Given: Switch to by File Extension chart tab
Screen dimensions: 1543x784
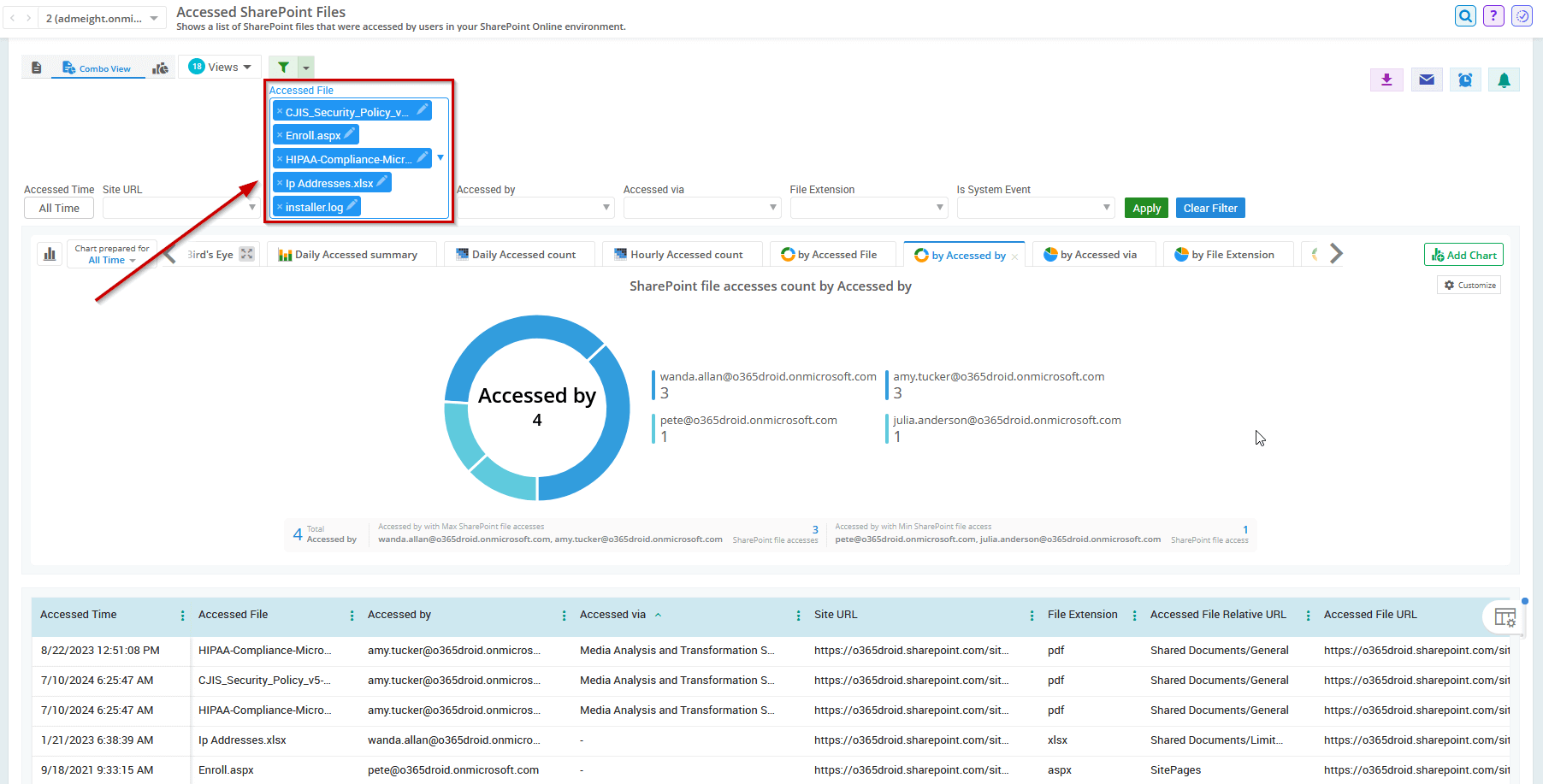Looking at the screenshot, I should click(x=1228, y=254).
